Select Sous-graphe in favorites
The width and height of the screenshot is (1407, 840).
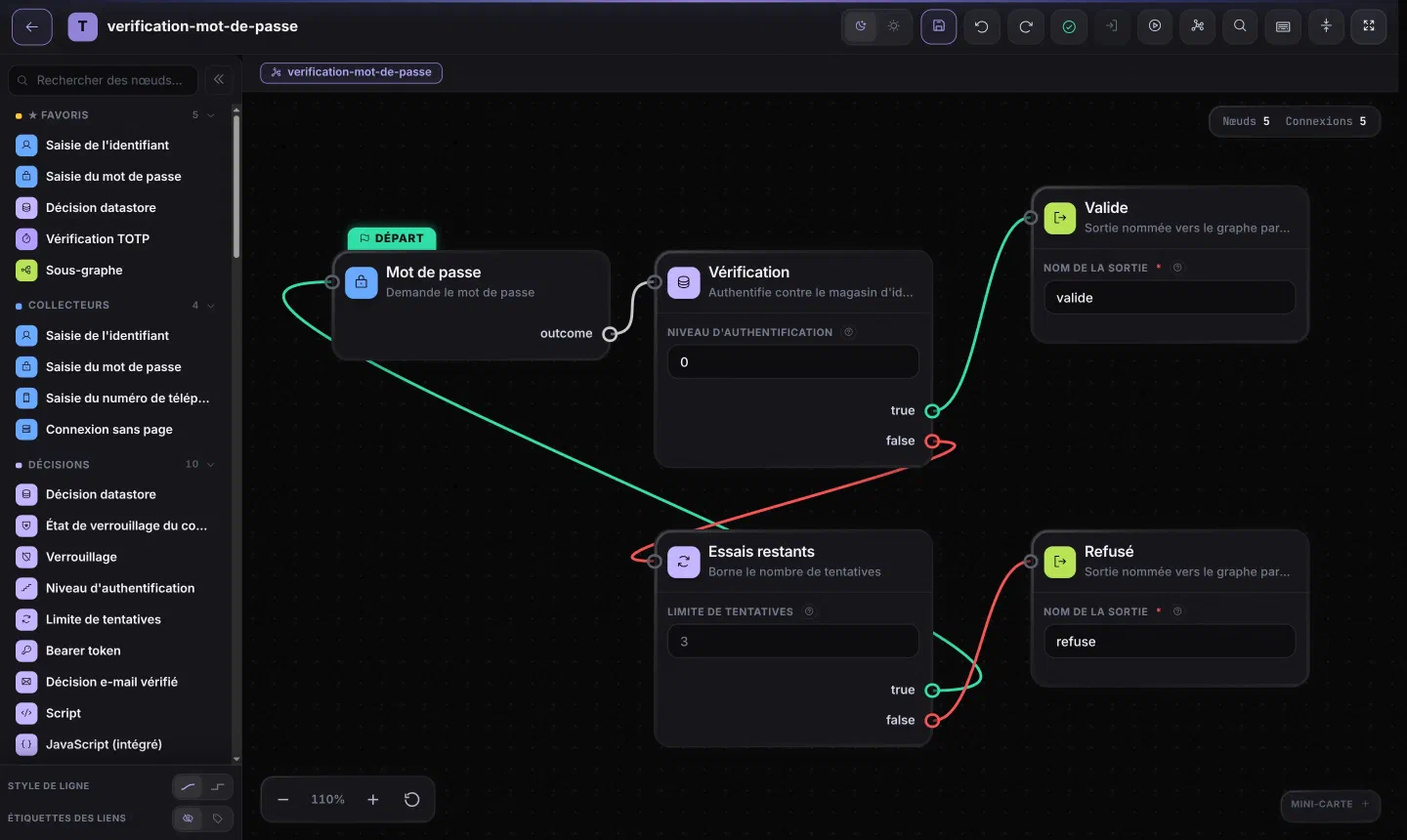(x=115, y=271)
